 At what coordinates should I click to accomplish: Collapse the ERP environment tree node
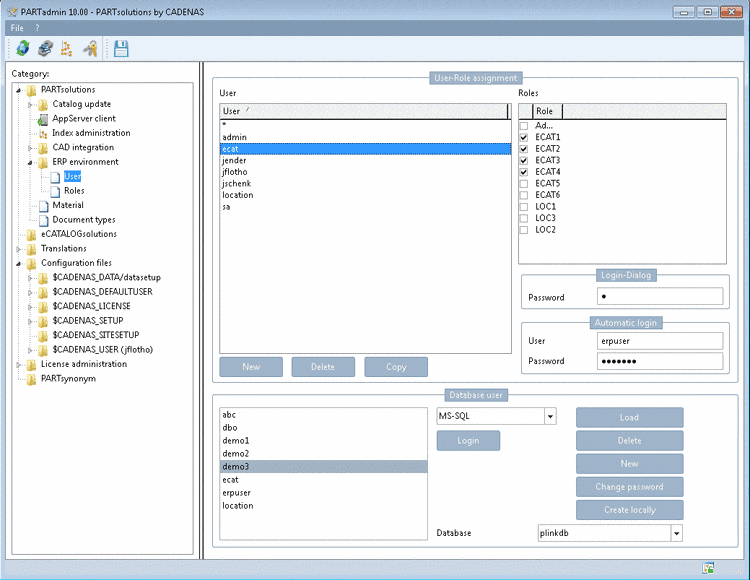30,162
